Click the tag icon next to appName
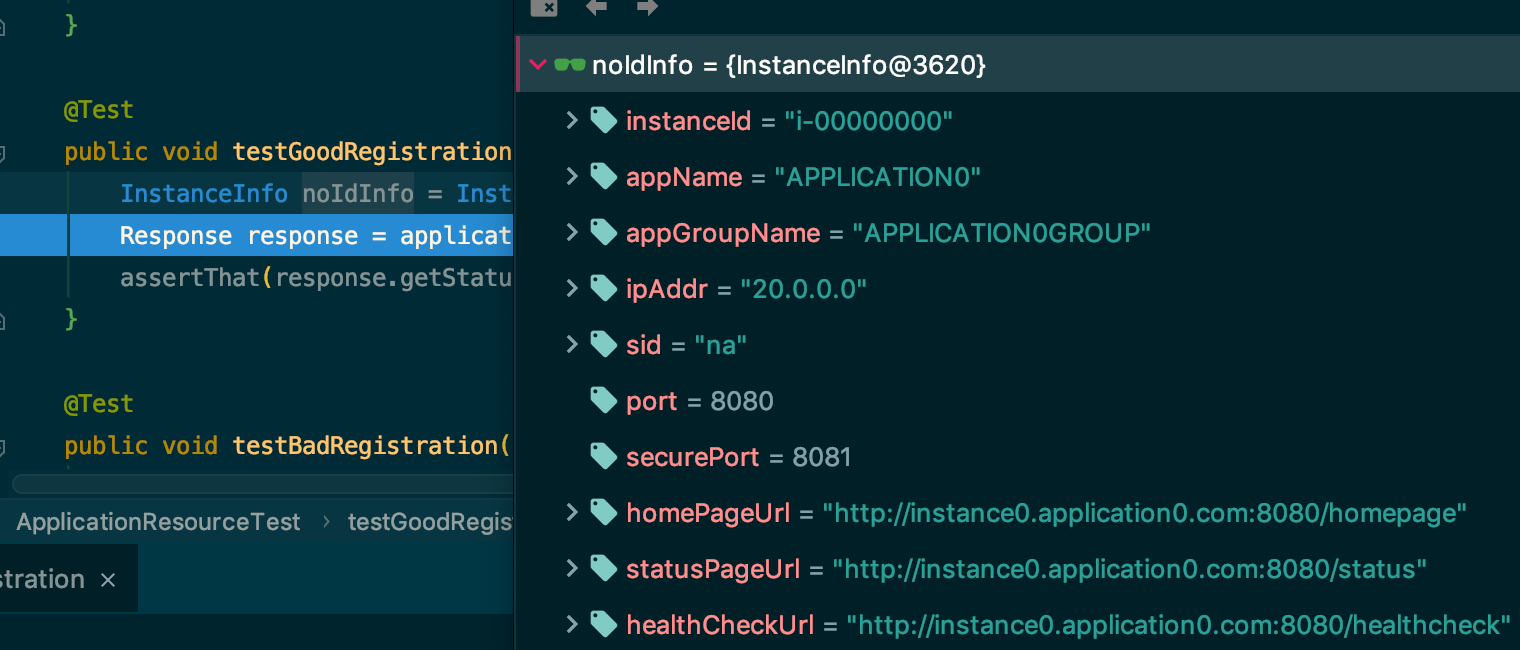Screen dimensions: 1520x650 [x=603, y=177]
